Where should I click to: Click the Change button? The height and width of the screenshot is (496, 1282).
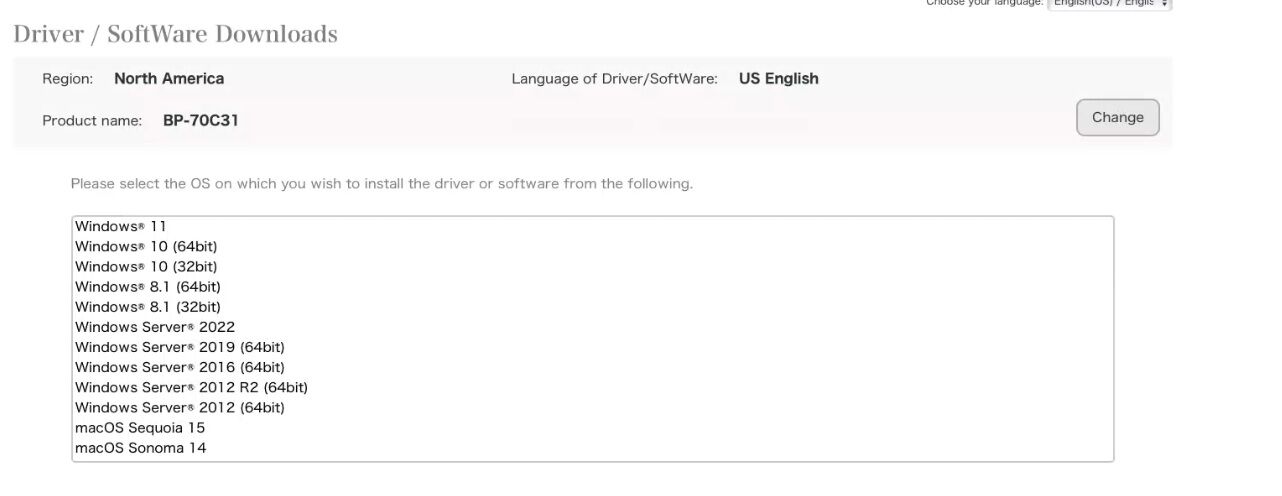tap(1117, 118)
